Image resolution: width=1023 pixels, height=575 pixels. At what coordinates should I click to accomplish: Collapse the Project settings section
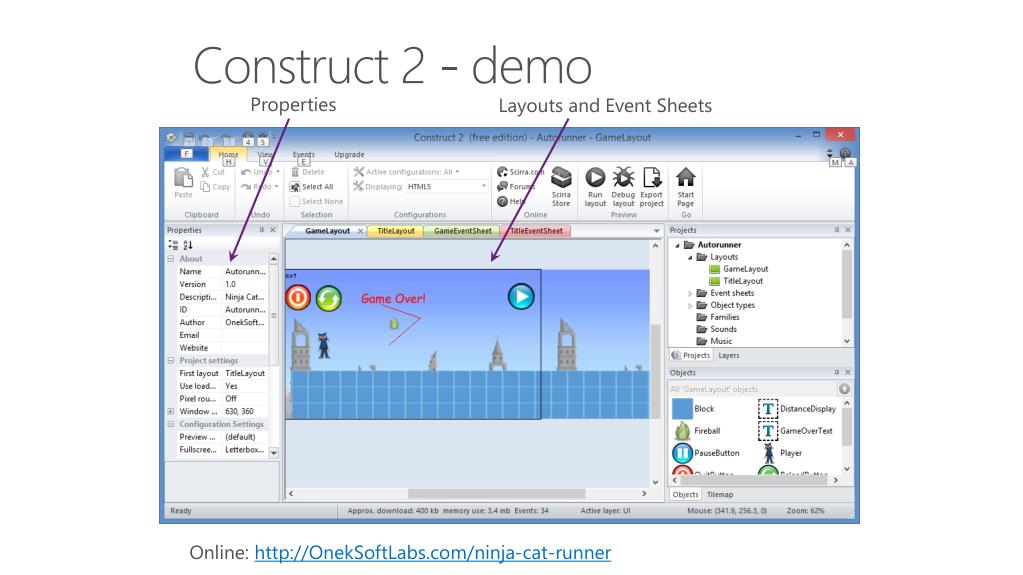pos(171,360)
